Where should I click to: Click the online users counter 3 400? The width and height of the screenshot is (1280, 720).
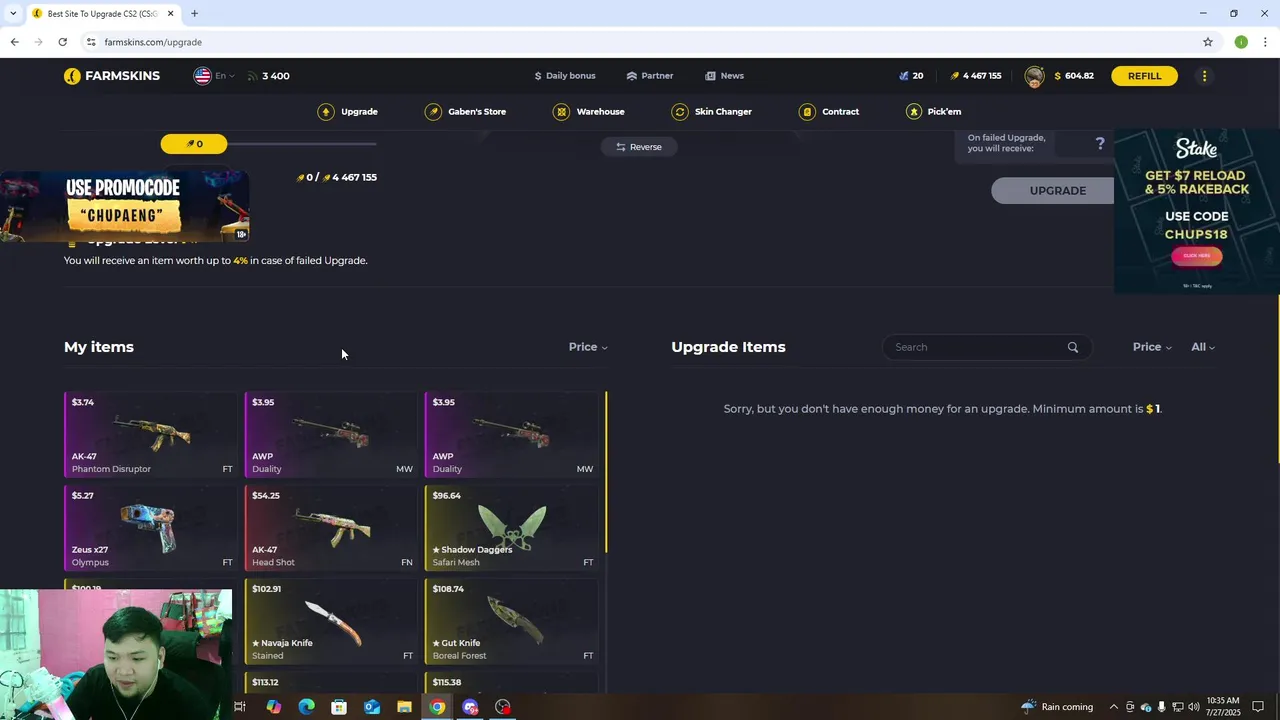[269, 76]
